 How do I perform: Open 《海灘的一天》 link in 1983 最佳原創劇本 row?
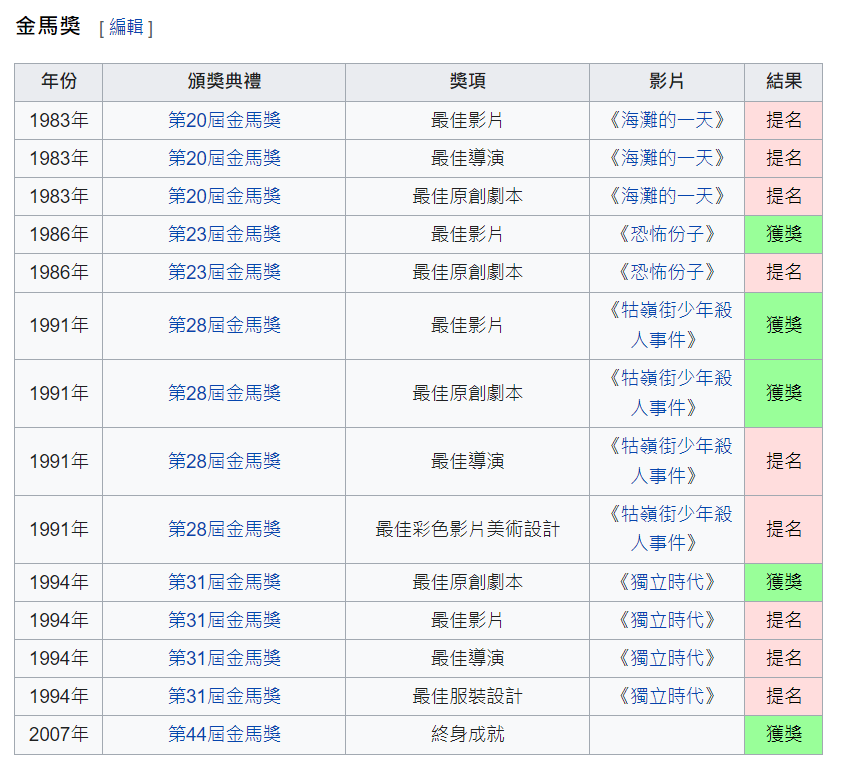click(x=666, y=196)
